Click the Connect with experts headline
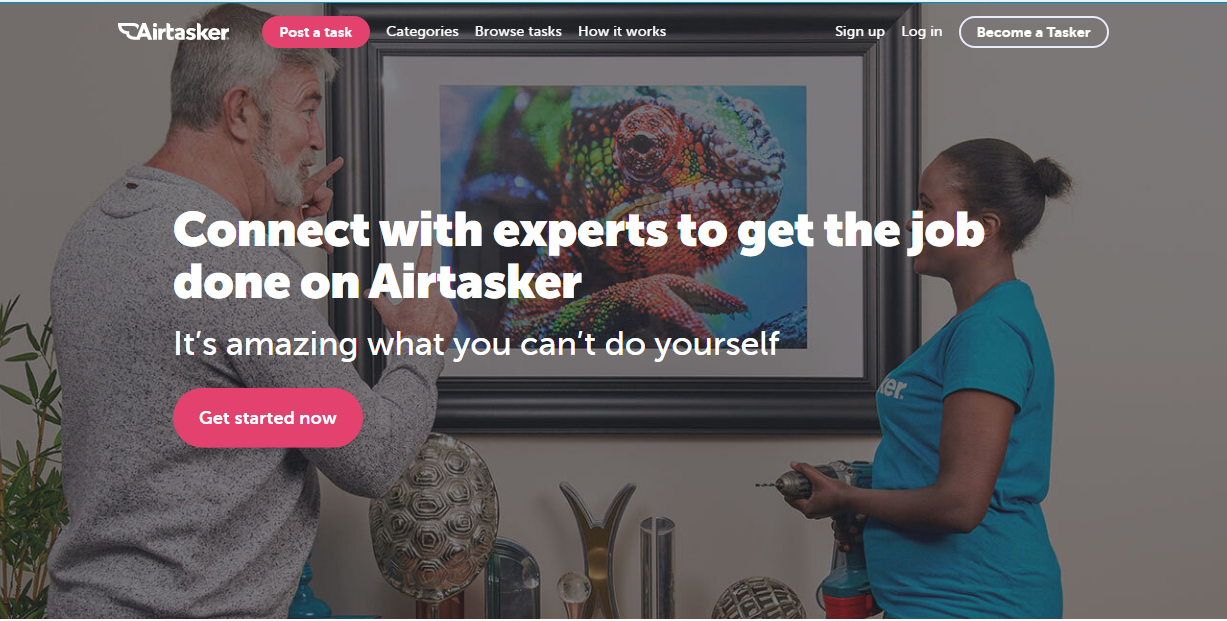This screenshot has width=1227, height=621. (579, 256)
